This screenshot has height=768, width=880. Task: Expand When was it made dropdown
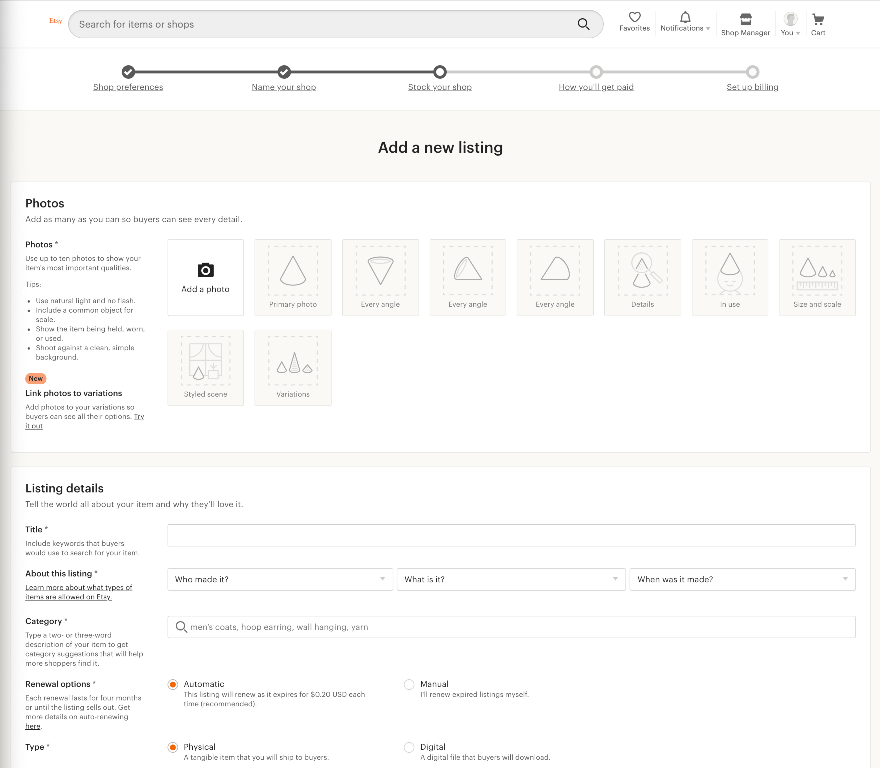coord(742,579)
